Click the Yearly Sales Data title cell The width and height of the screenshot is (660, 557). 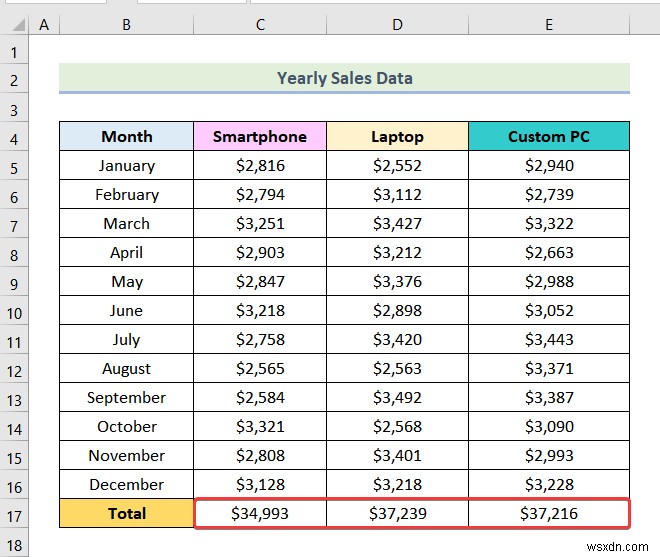click(344, 78)
